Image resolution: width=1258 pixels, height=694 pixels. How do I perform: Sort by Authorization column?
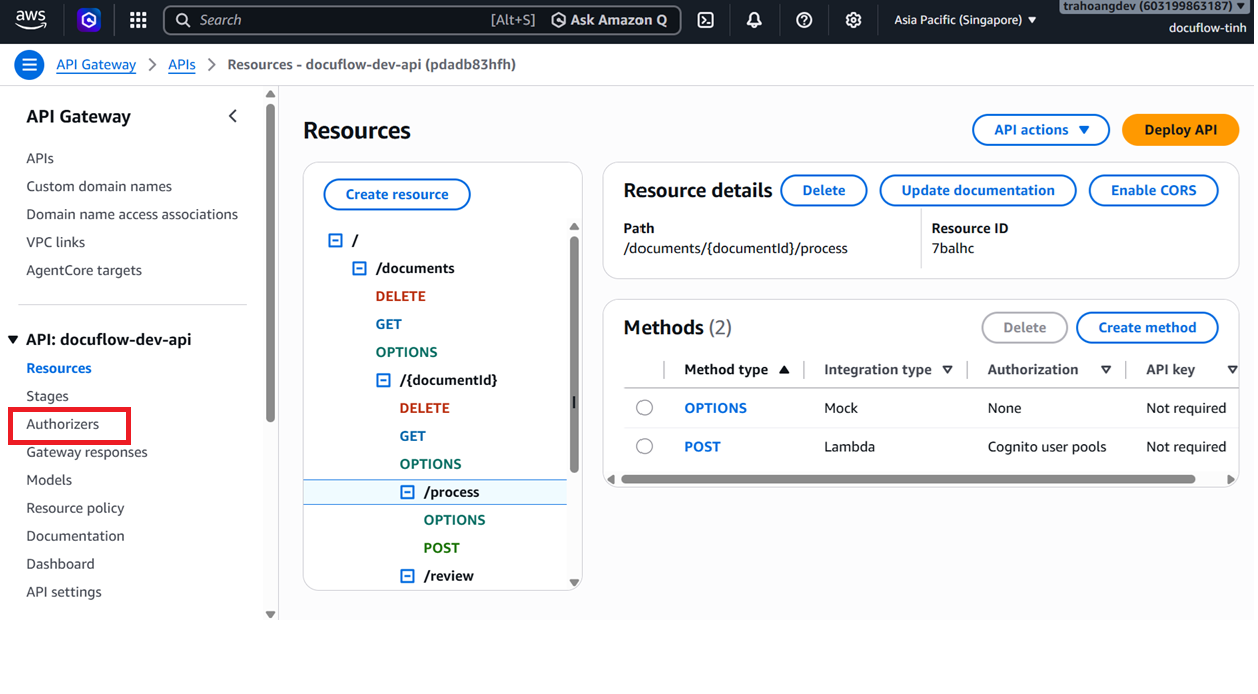point(1049,370)
